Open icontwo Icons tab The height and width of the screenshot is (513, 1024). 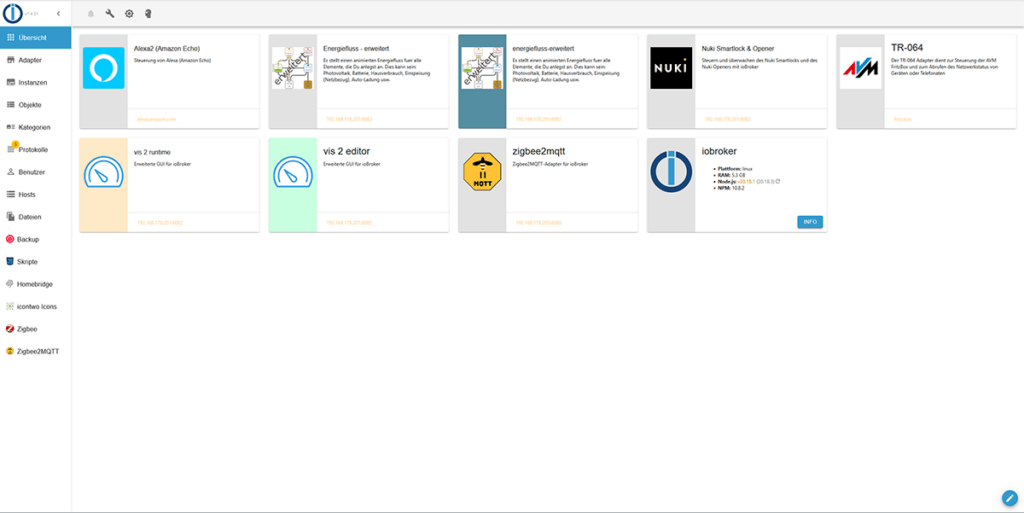(36, 306)
